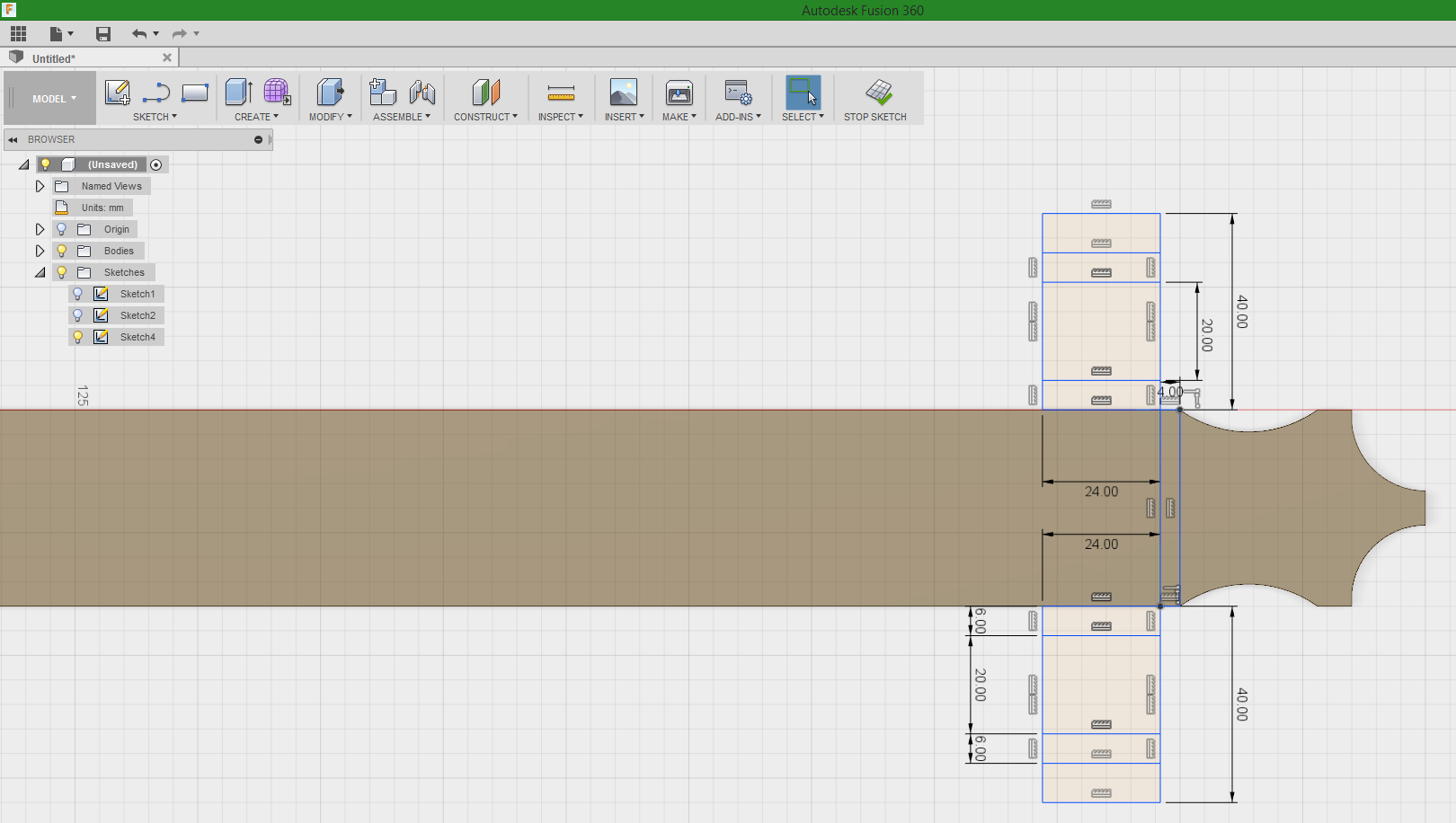Toggle visibility of Sketch2
The image size is (1456, 823).
[x=78, y=315]
